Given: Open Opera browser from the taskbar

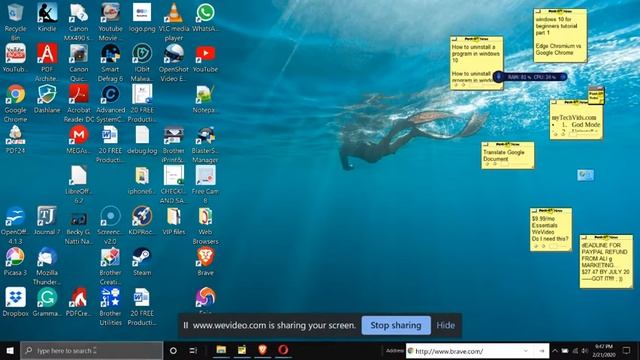Looking at the screenshot, I should [283, 350].
